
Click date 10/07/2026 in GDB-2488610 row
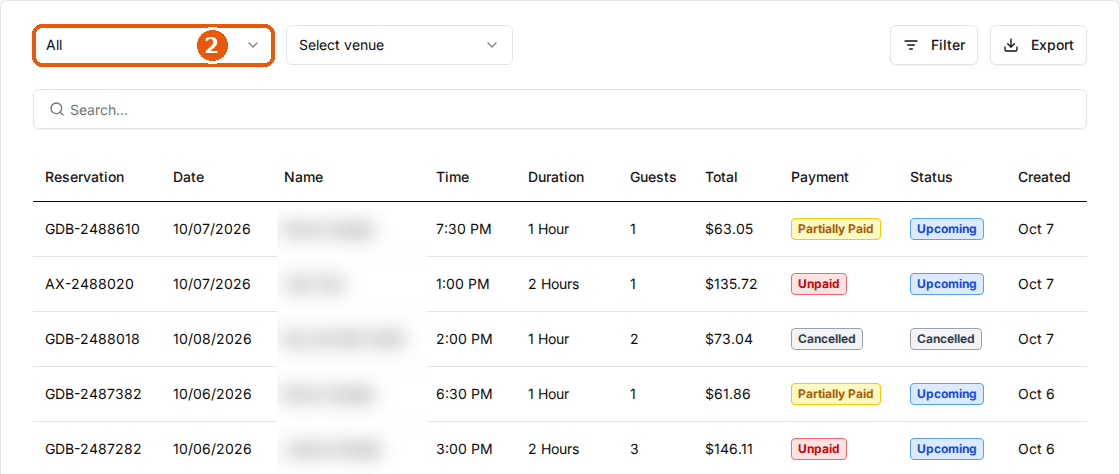(x=211, y=229)
